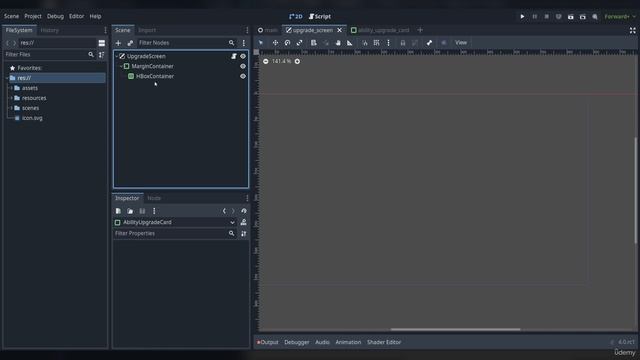The width and height of the screenshot is (640, 360).
Task: Toggle FileSystem split view mode
Action: point(102,43)
